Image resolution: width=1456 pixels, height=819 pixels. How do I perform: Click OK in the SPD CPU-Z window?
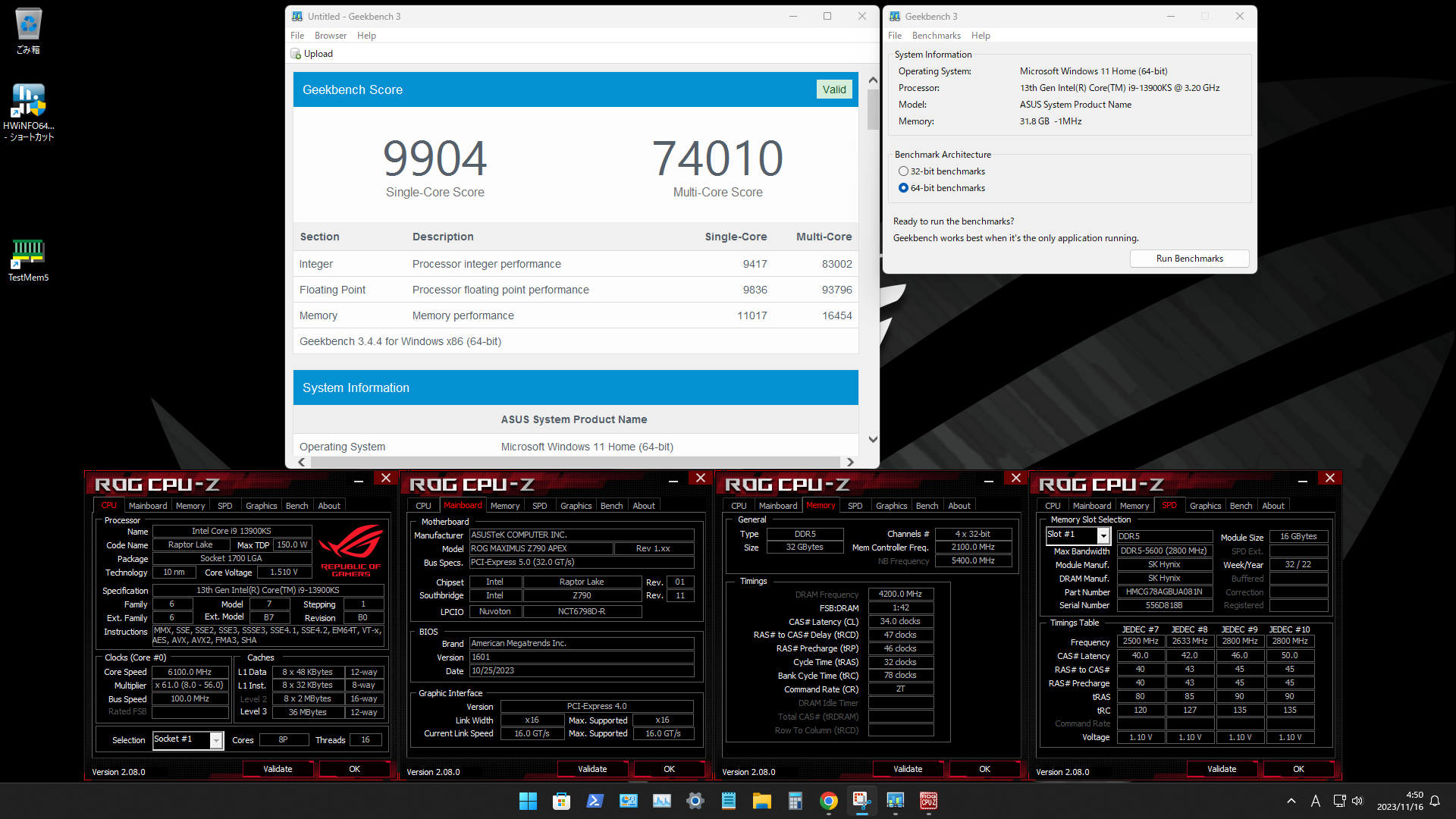1298,769
